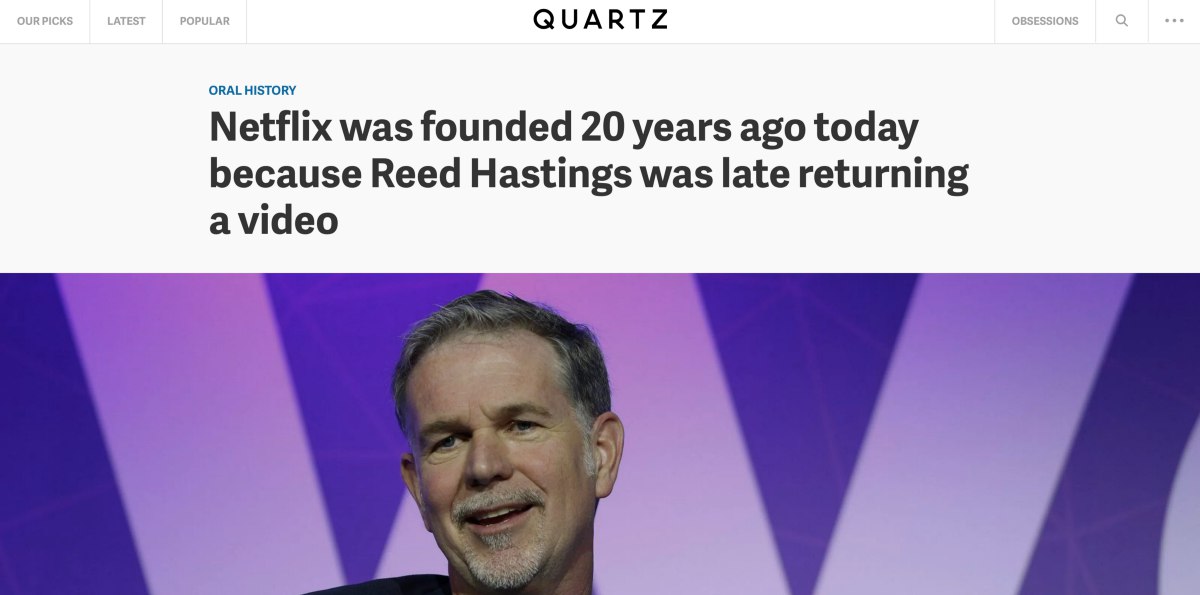Expand the Obsessions menu
Image resolution: width=1200 pixels, height=595 pixels.
tap(1045, 21)
